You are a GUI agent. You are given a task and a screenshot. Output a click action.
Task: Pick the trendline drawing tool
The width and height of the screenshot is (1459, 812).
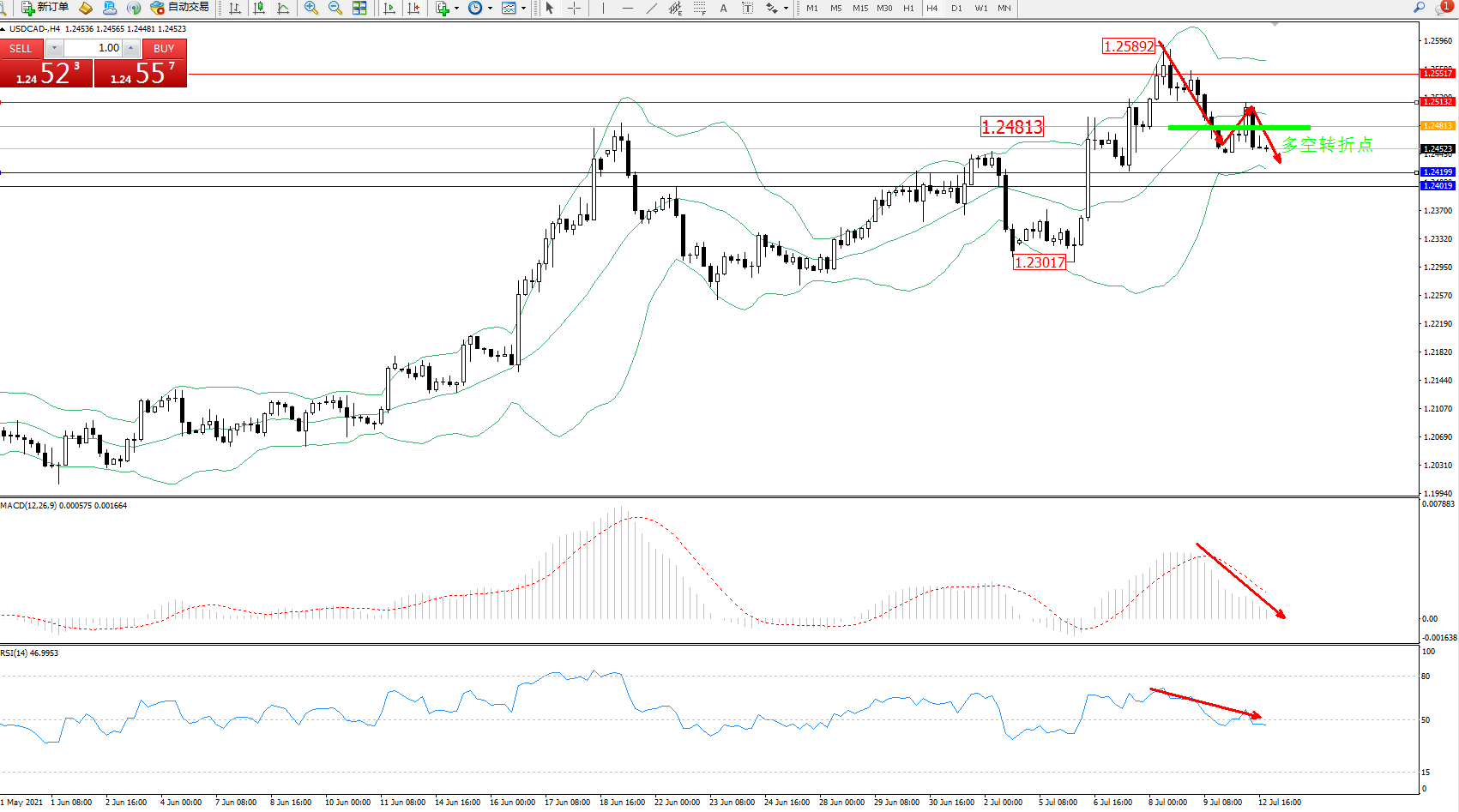(x=652, y=8)
